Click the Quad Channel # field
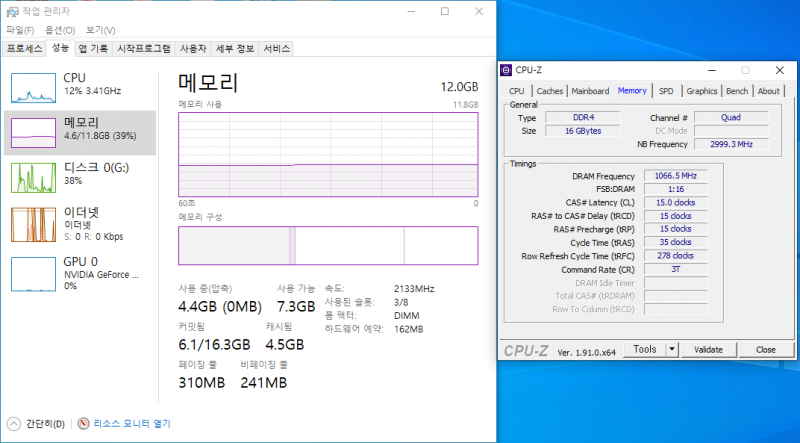The image size is (800, 443). click(731, 117)
